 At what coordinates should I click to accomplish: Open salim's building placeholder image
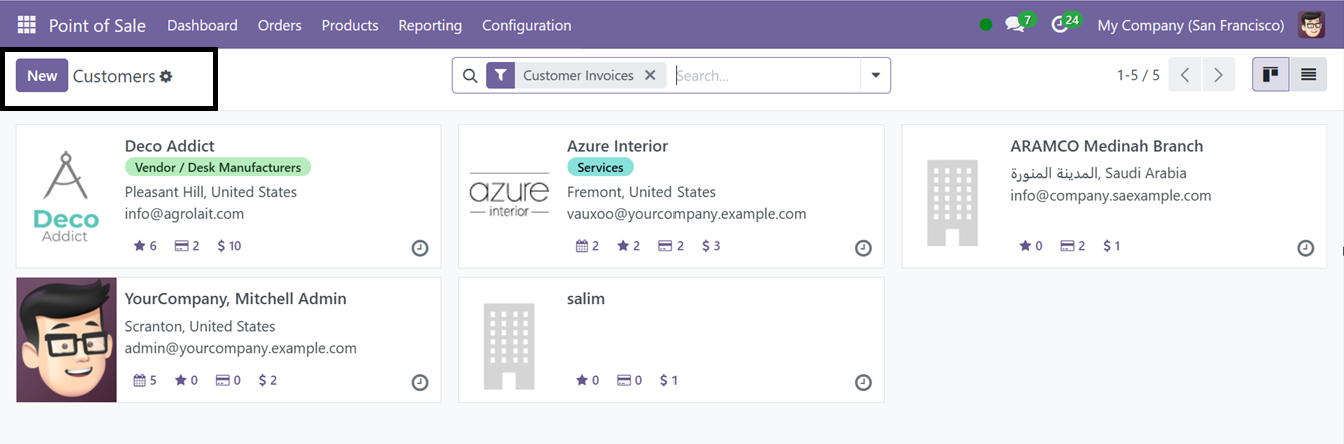(509, 346)
